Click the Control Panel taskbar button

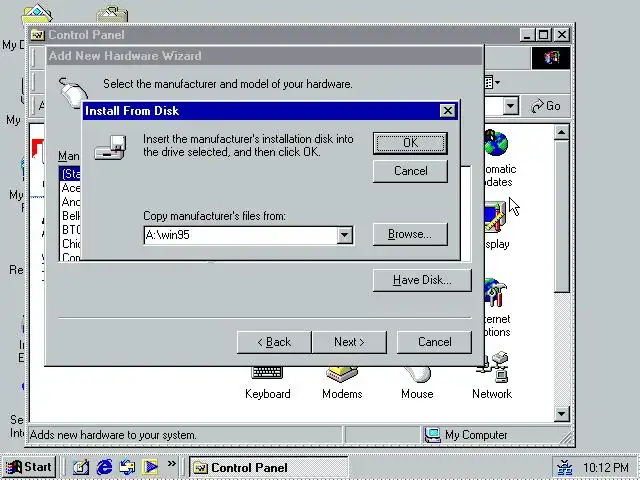269,467
